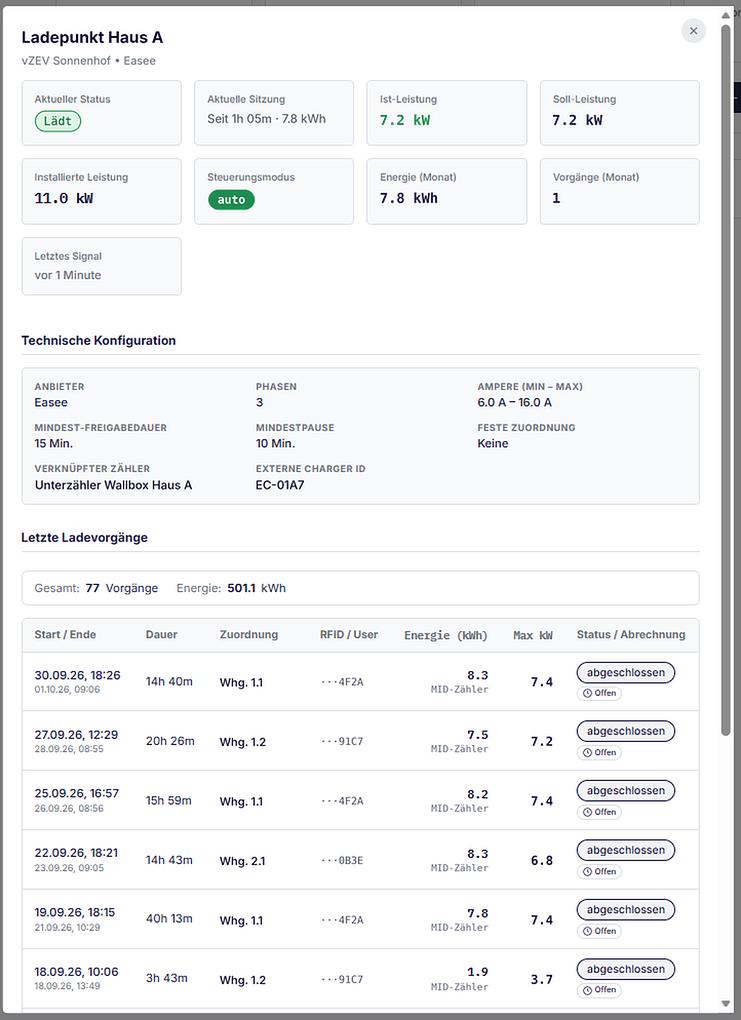The width and height of the screenshot is (741, 1020).
Task: Click 'Whg. 1.2' in 27.09.26 row
Action: (243, 742)
